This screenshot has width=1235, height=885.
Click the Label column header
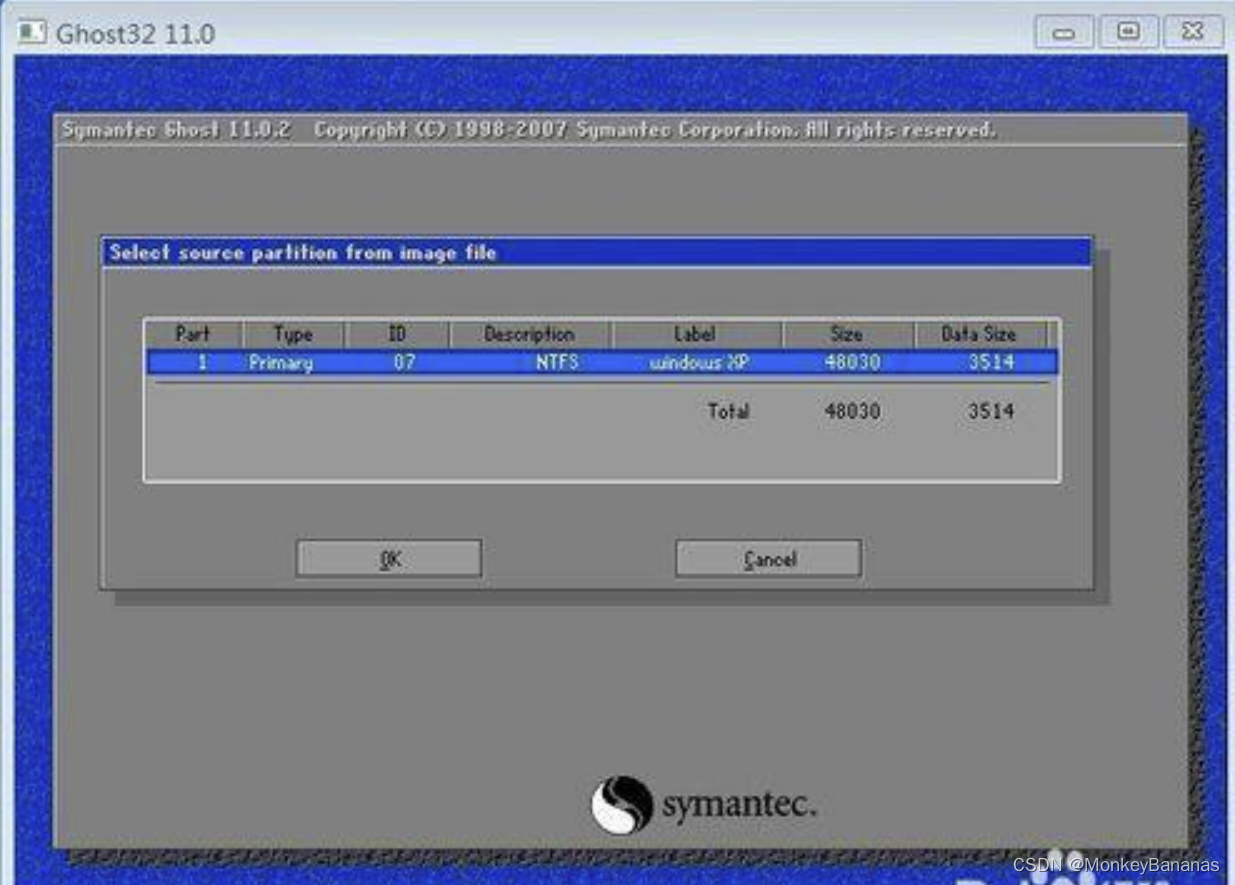click(x=695, y=334)
